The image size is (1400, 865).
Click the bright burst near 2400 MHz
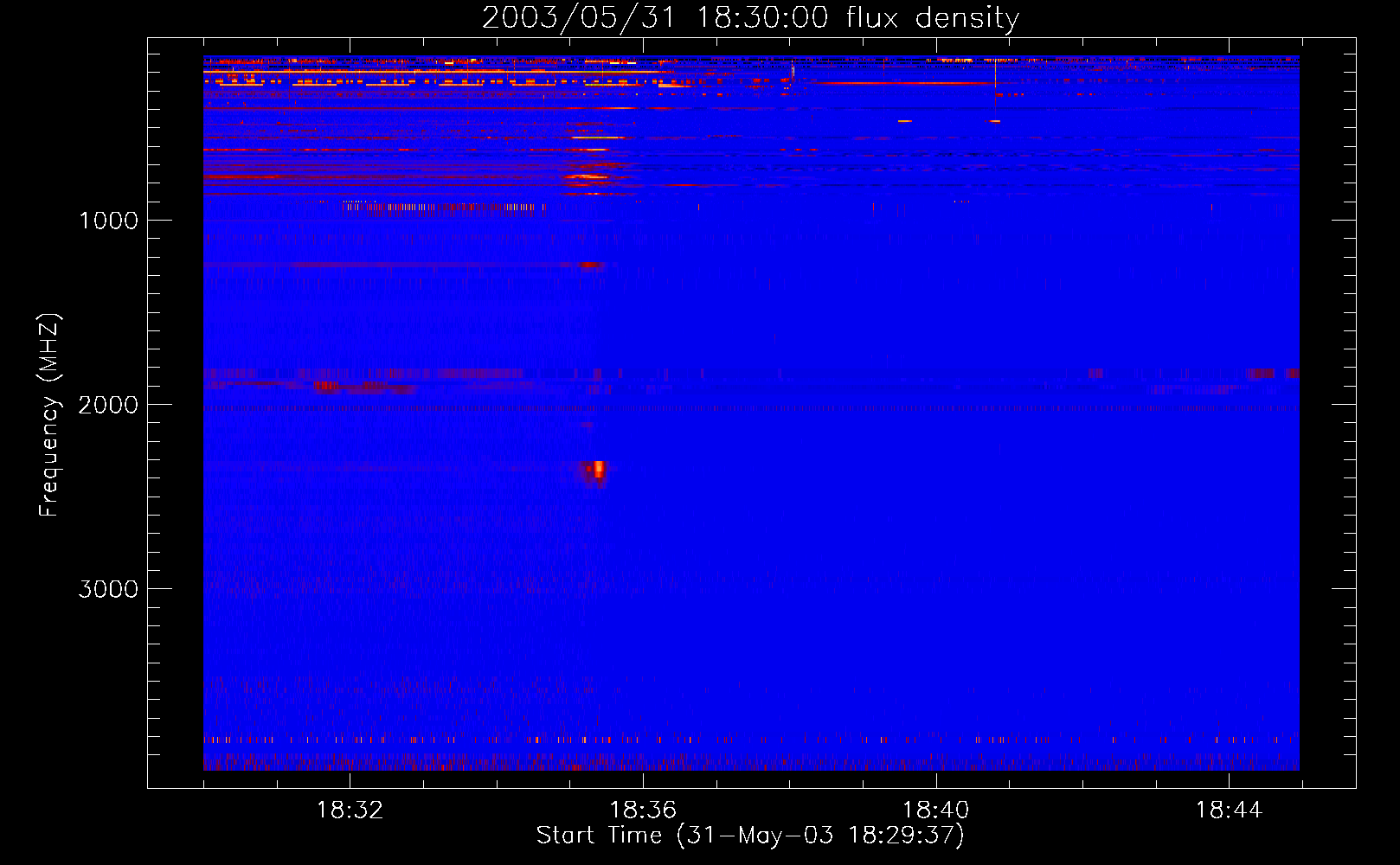click(x=597, y=471)
